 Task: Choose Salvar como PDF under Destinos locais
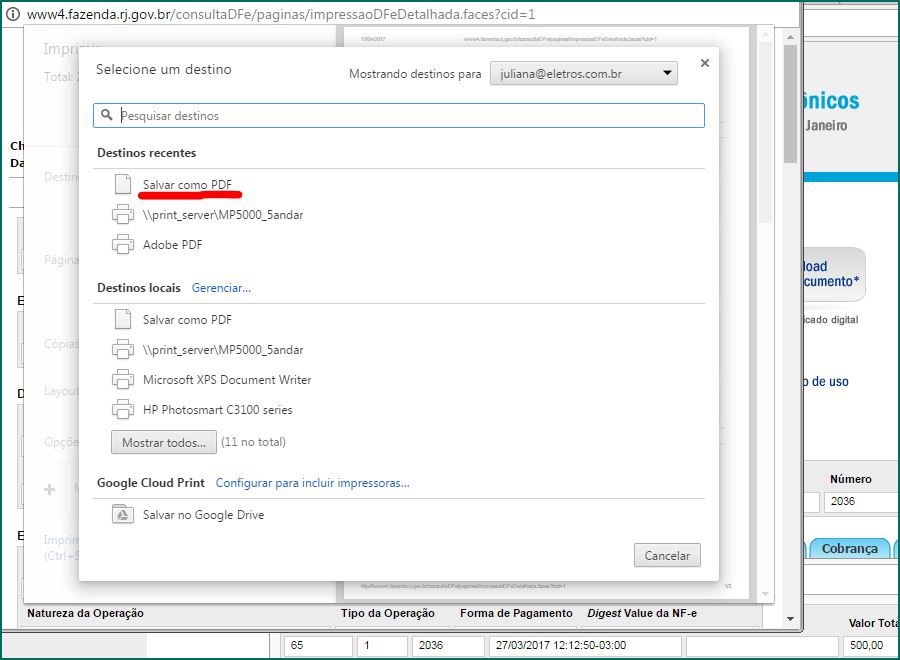tap(187, 320)
